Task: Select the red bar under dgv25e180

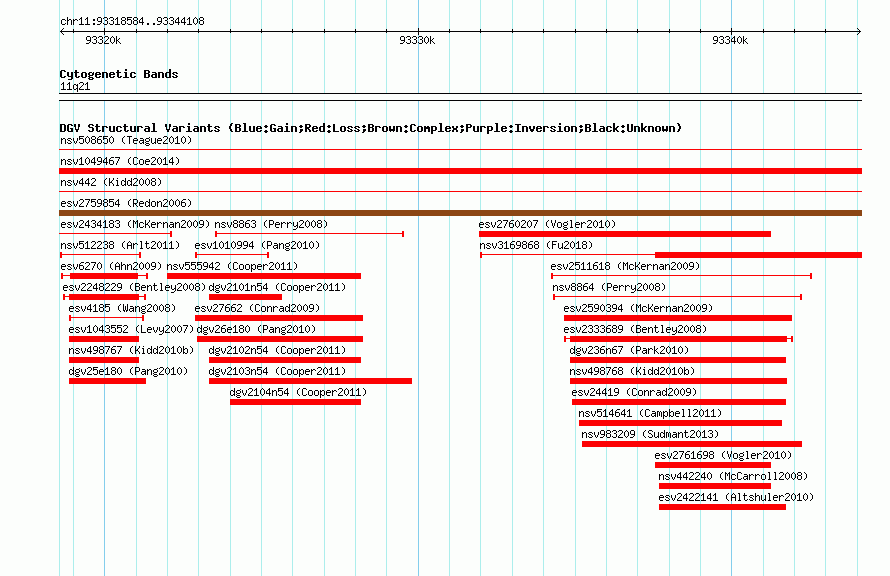Action: [107, 381]
